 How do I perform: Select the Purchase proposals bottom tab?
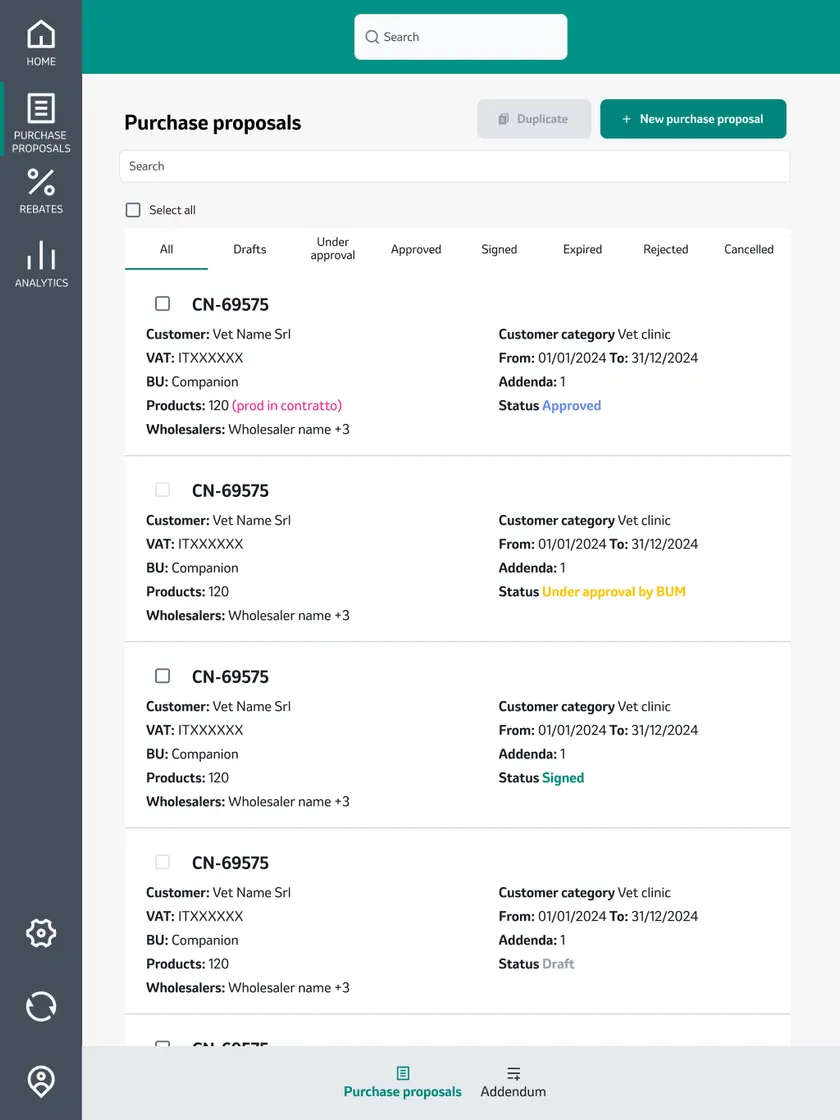coord(402,1083)
